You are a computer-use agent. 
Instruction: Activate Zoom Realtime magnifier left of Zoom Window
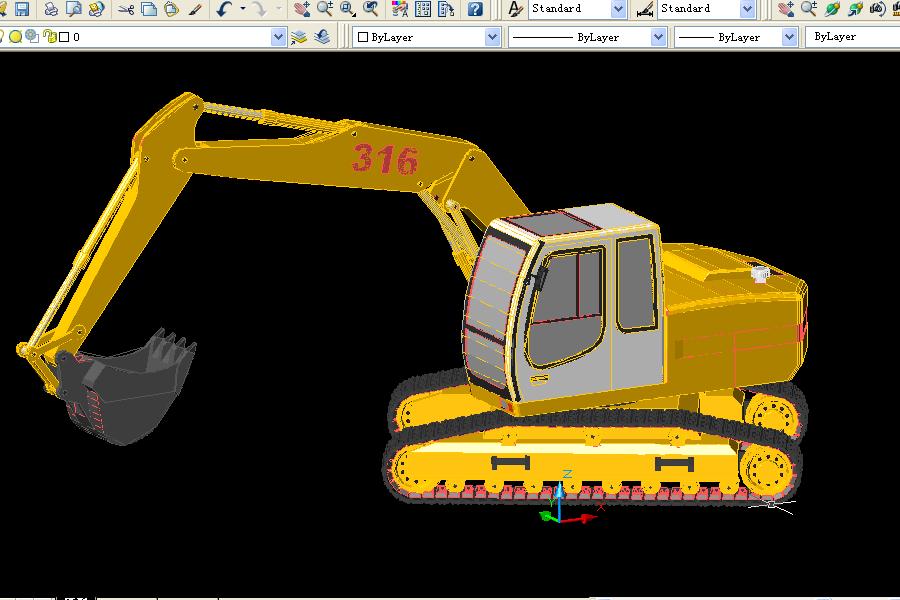(325, 9)
